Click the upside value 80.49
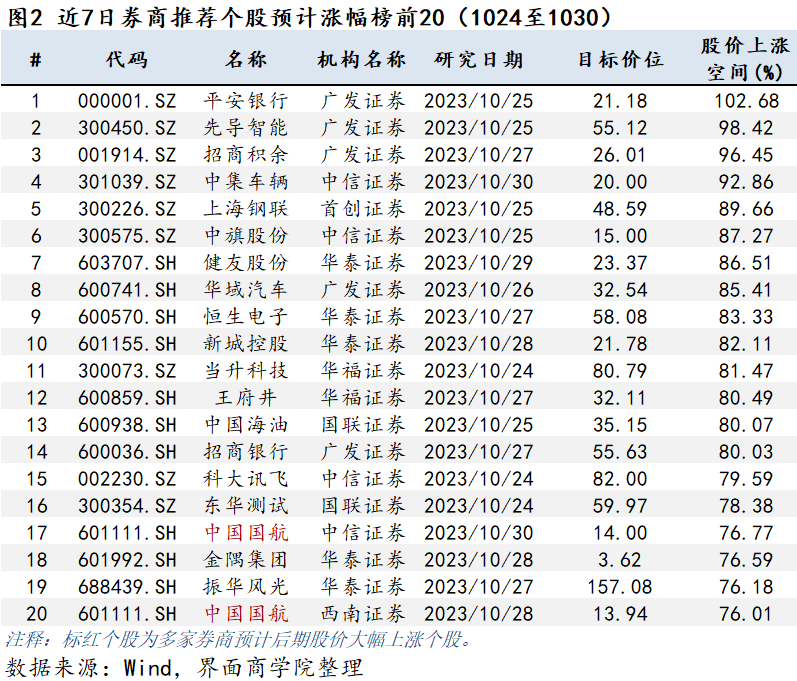The height and width of the screenshot is (681, 797). [x=746, y=397]
